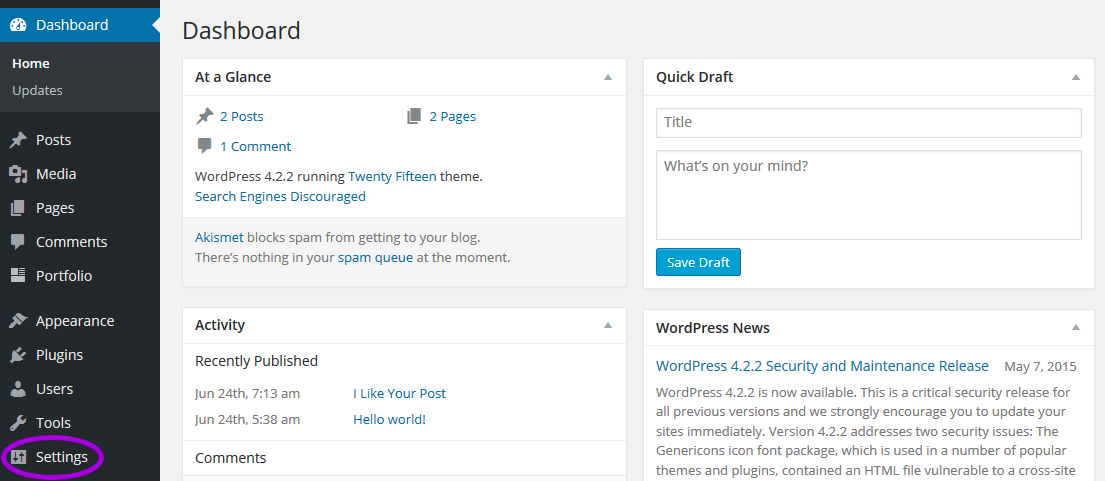
Task: Click the Twenty Fifteen theme link
Action: tap(393, 177)
